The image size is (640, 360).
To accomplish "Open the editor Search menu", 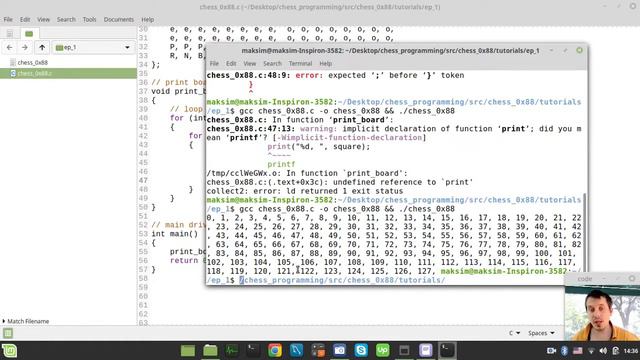I will click(x=66, y=19).
